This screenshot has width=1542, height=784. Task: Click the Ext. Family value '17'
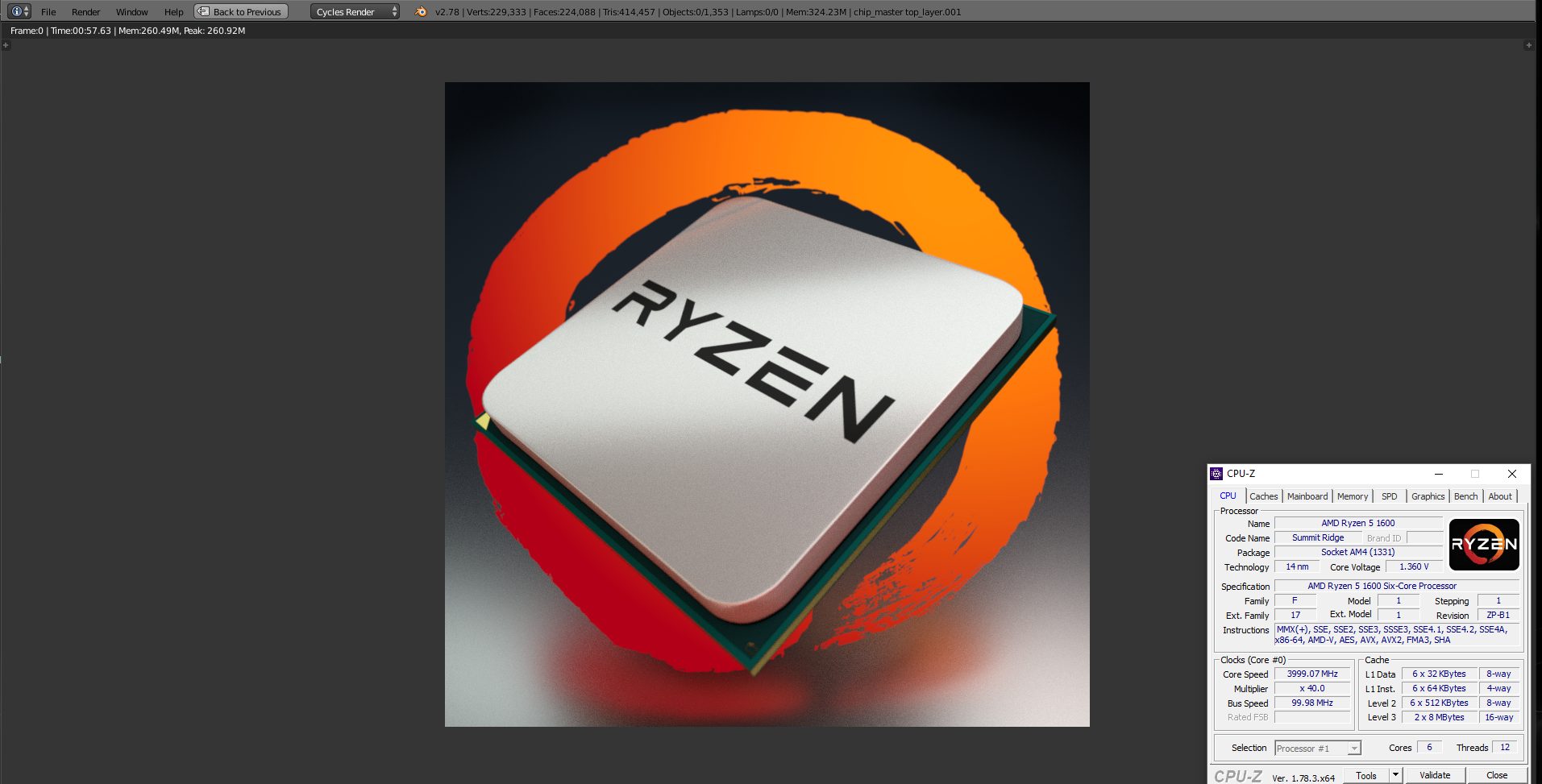click(1295, 616)
